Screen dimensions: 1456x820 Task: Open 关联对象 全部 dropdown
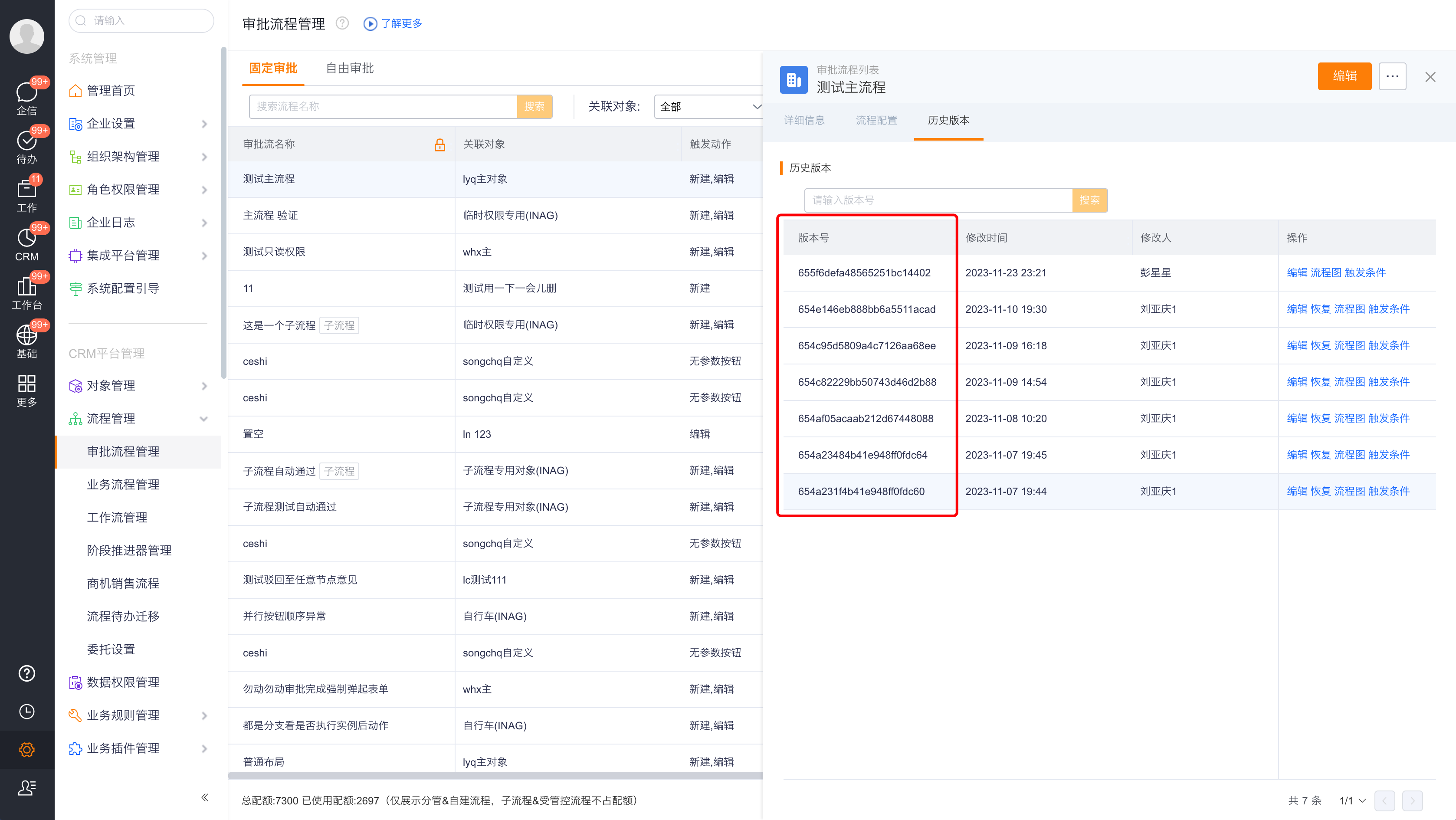click(x=708, y=106)
